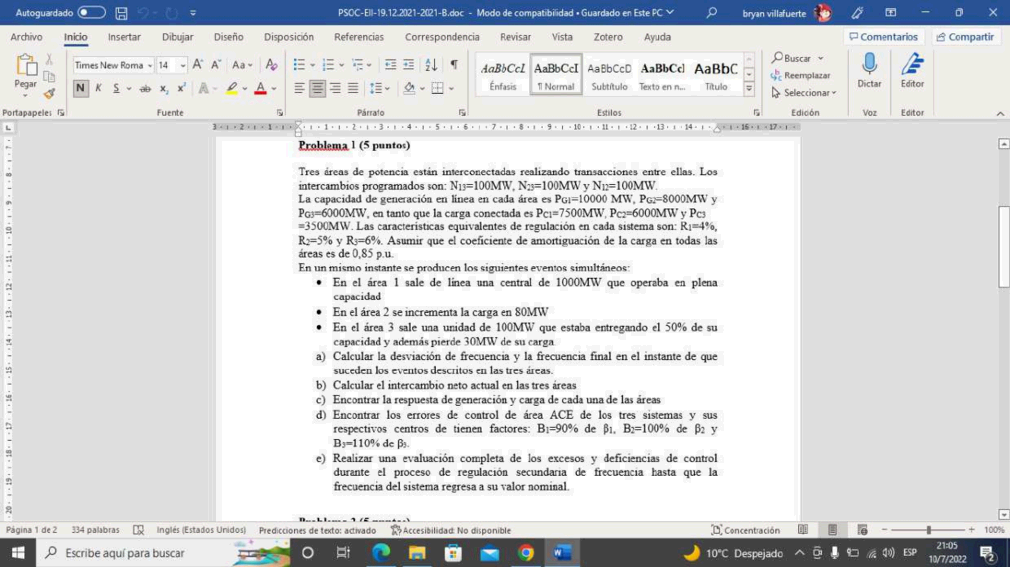
Task: Toggle subscript formatting
Action: click(164, 88)
